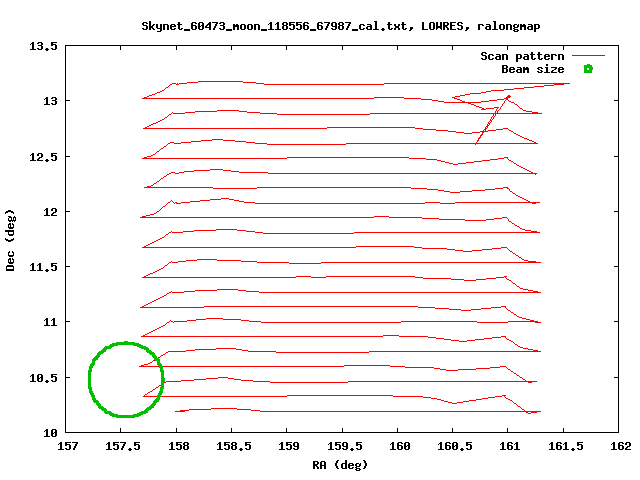Click the x-axis tick label 160.5
This screenshot has height=480, width=640.
[x=455, y=446]
